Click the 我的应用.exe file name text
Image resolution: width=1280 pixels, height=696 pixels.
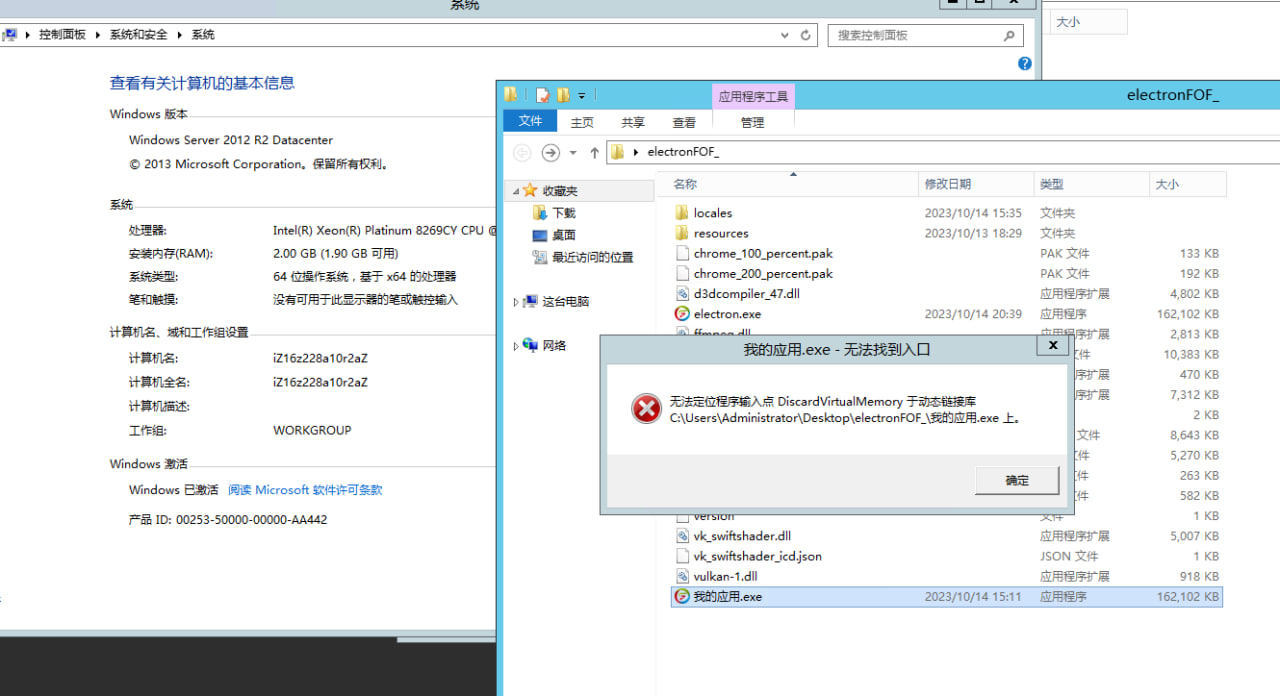click(x=728, y=597)
